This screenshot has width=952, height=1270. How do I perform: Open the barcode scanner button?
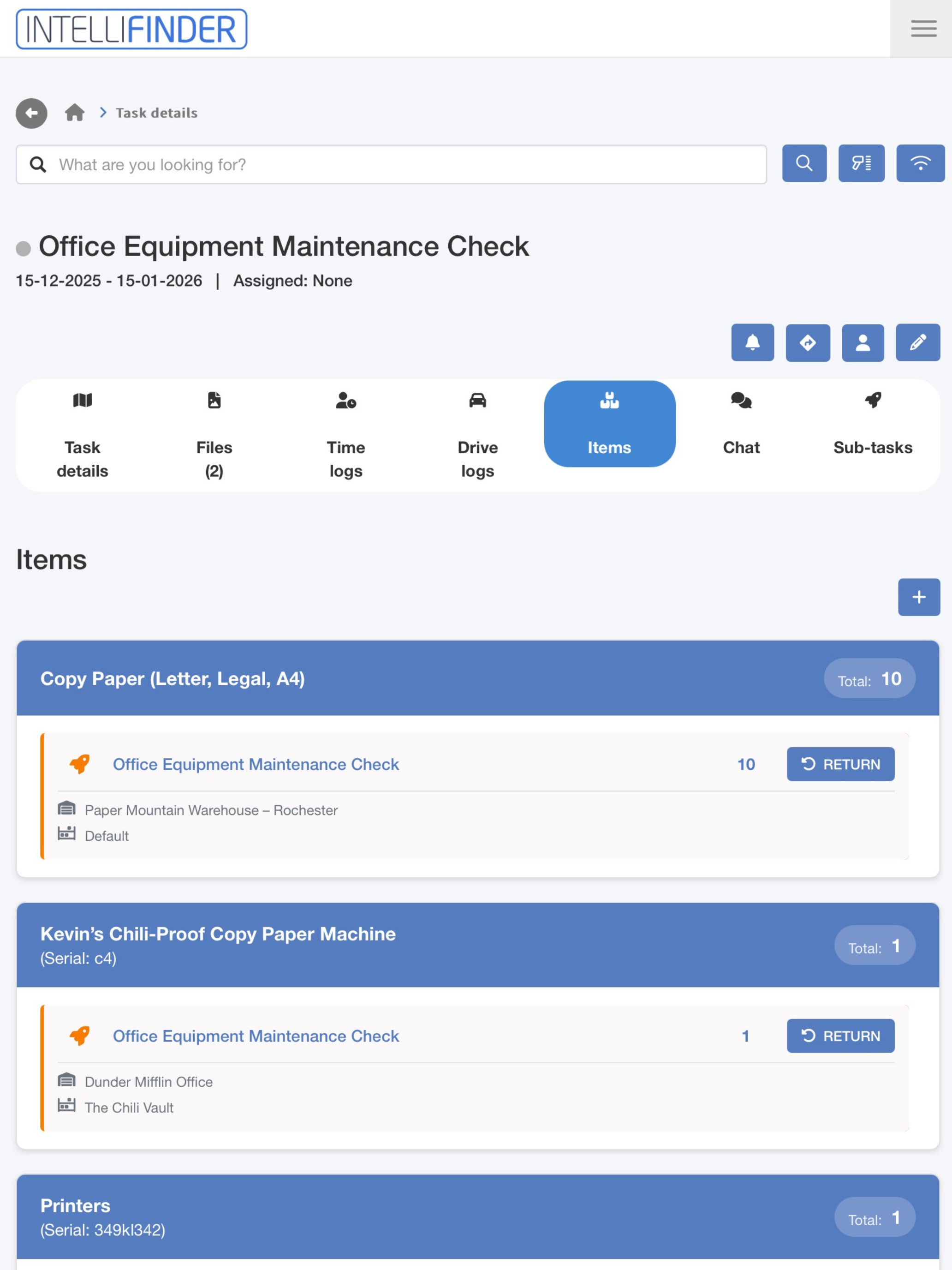[861, 164]
